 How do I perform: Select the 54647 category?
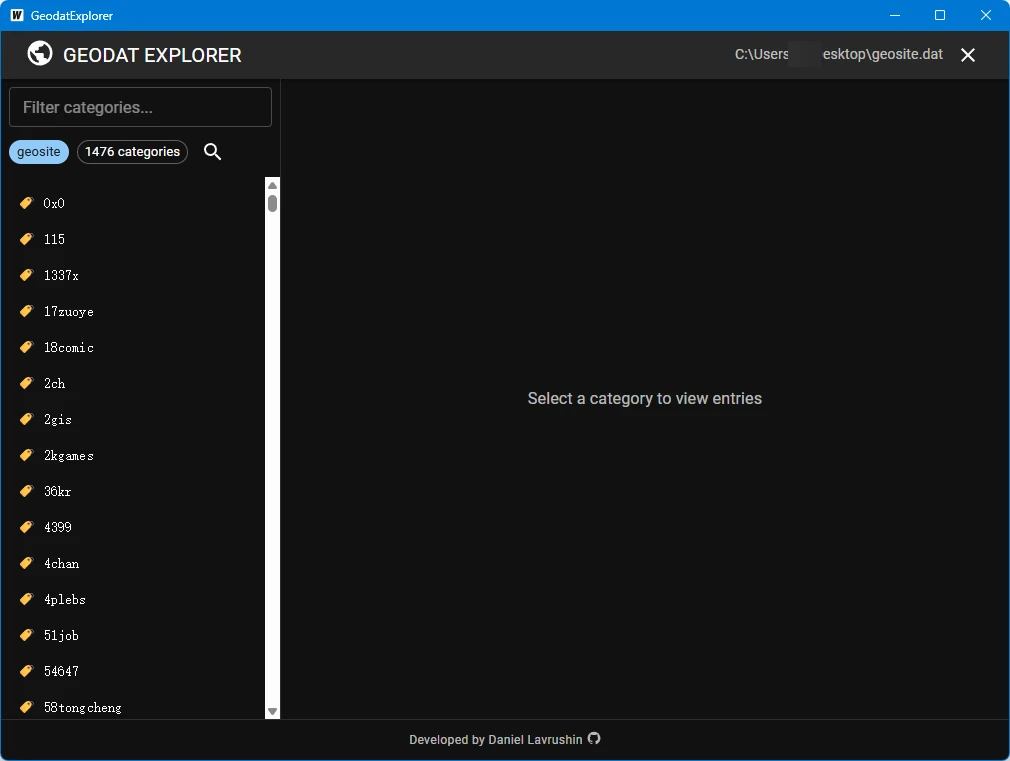click(133, 671)
